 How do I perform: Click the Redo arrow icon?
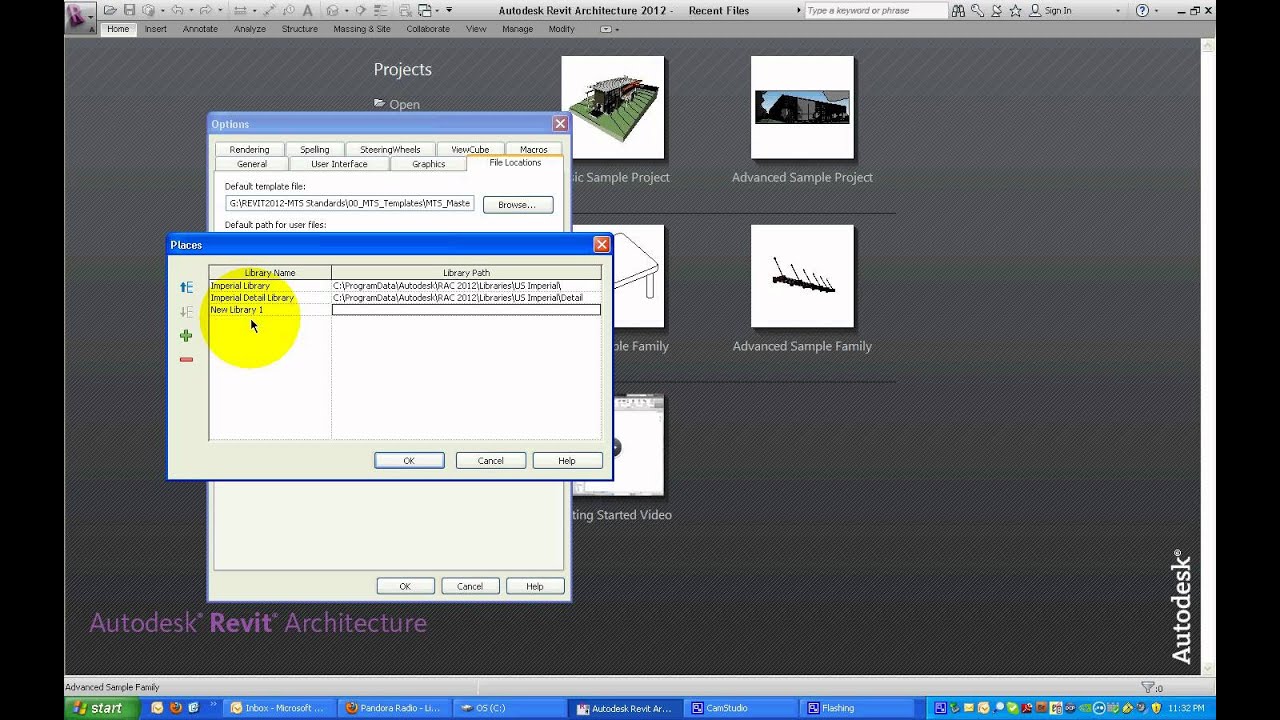tap(205, 10)
